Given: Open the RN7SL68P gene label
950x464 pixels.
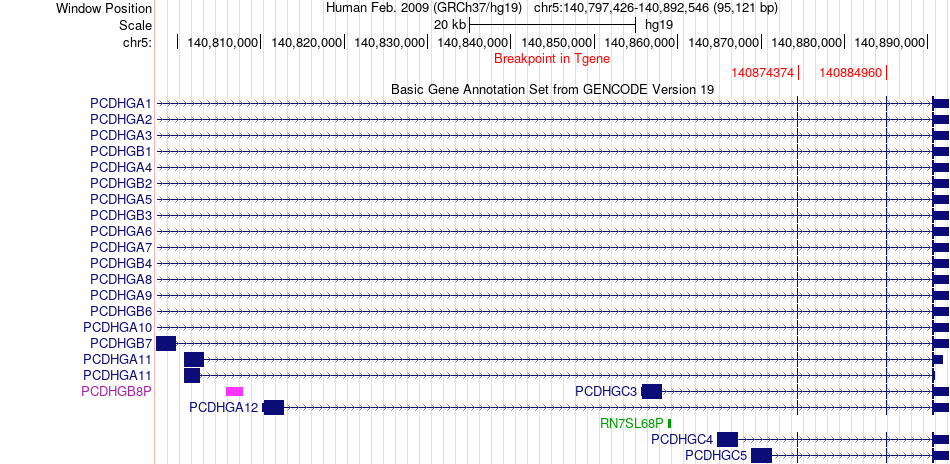Looking at the screenshot, I should pyautogui.click(x=631, y=423).
